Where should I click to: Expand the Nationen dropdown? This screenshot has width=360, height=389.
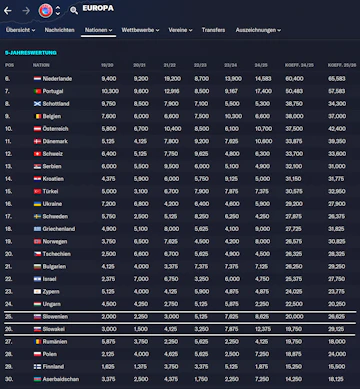98,30
